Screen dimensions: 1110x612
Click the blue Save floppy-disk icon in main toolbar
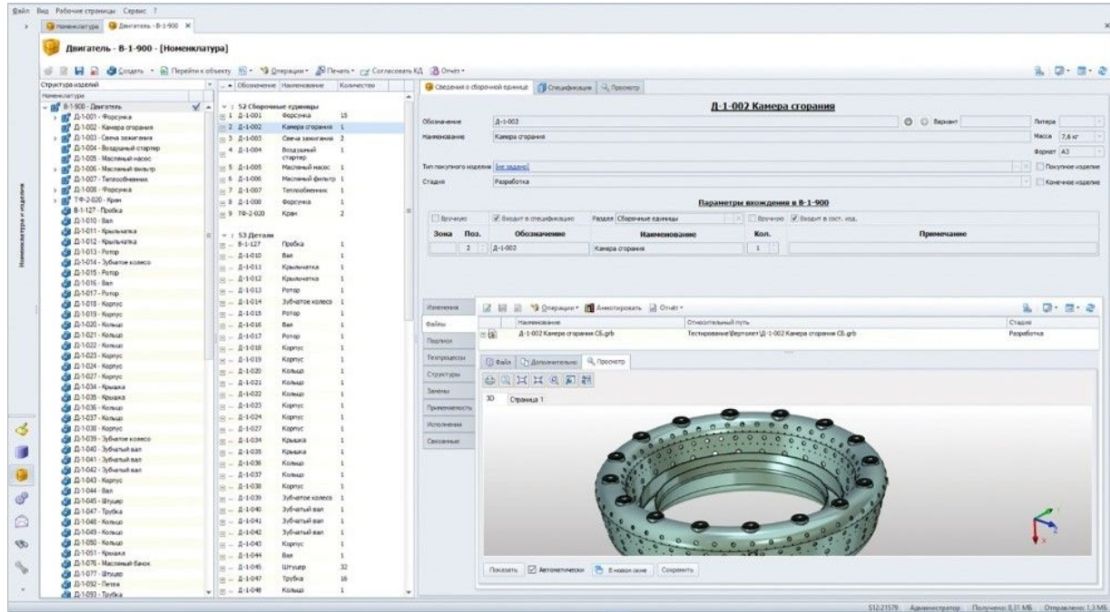coord(79,71)
